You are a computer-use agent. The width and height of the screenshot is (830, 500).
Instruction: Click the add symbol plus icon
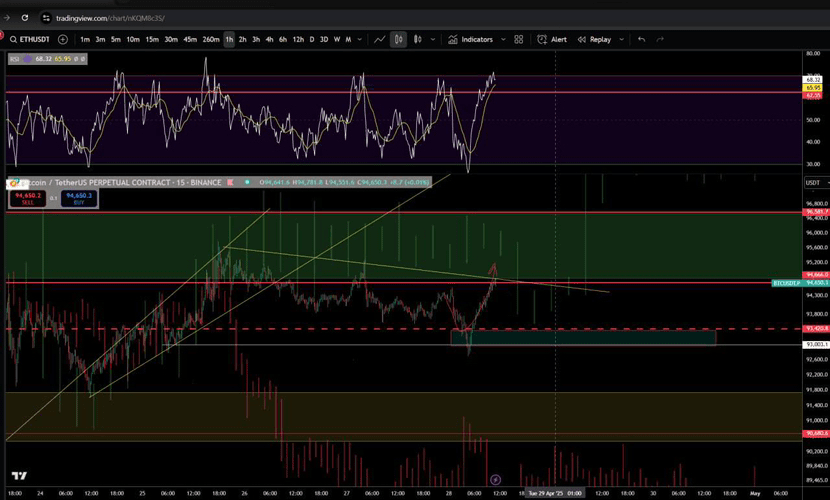tap(63, 40)
